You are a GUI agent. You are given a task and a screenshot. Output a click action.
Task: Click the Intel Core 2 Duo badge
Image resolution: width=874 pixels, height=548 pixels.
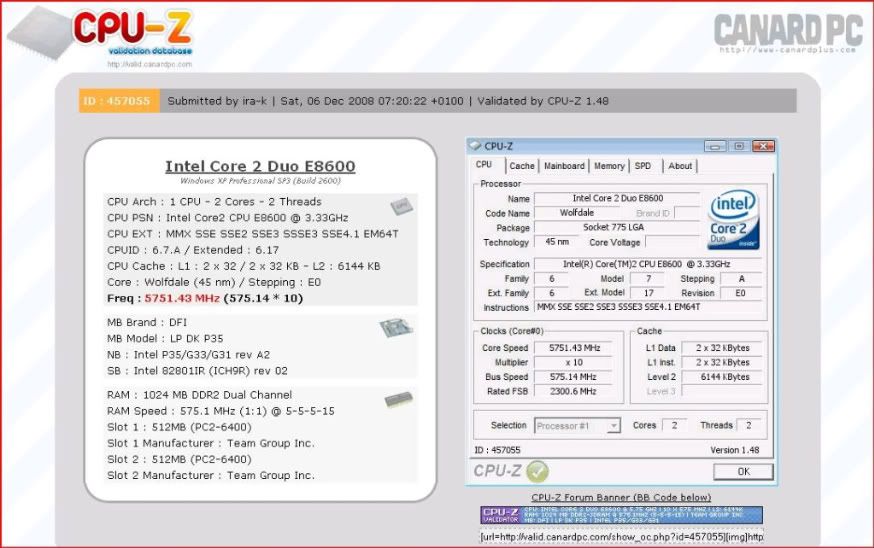click(x=734, y=219)
